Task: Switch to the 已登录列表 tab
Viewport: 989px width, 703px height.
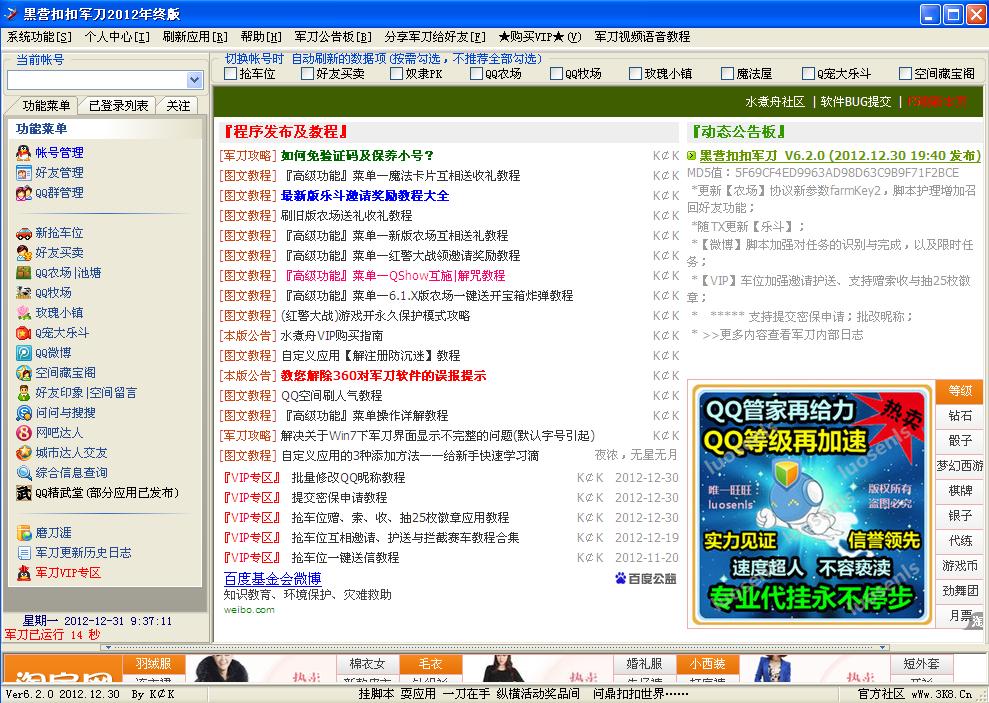Action: (118, 106)
